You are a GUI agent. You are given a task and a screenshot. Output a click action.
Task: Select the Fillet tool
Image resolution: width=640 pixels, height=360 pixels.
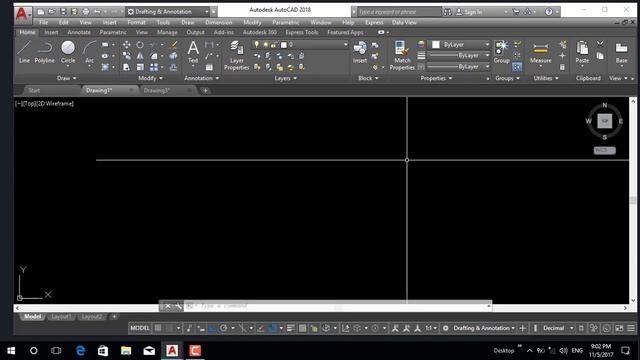(154, 56)
